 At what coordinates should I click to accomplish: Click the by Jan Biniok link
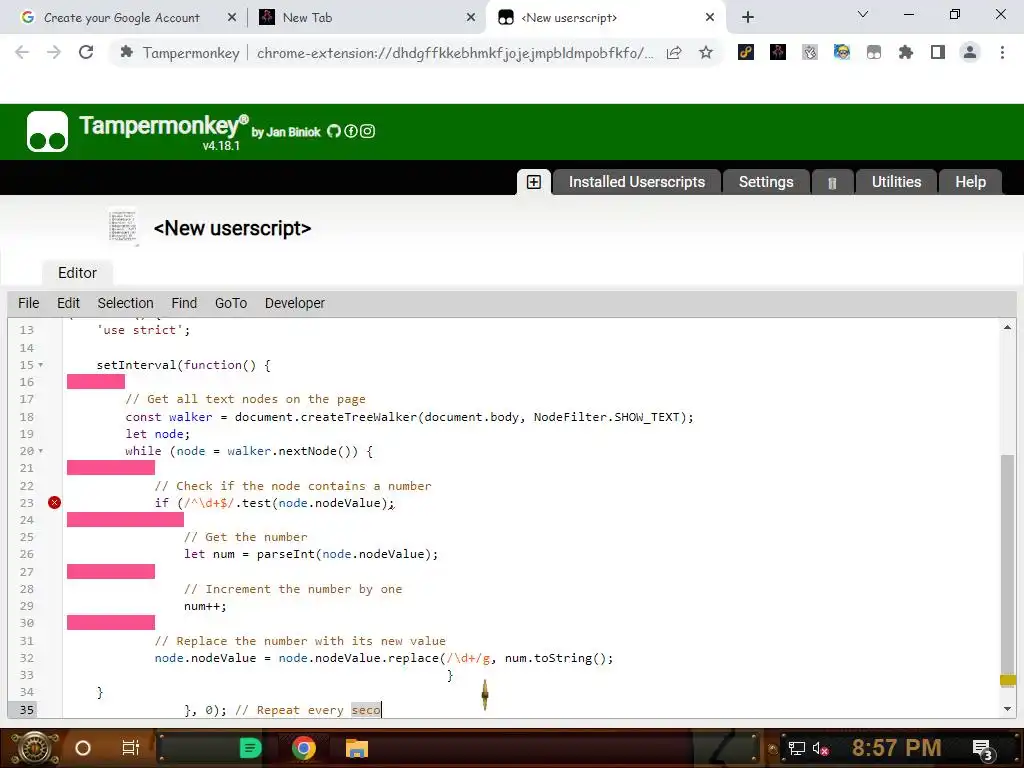coord(286,132)
